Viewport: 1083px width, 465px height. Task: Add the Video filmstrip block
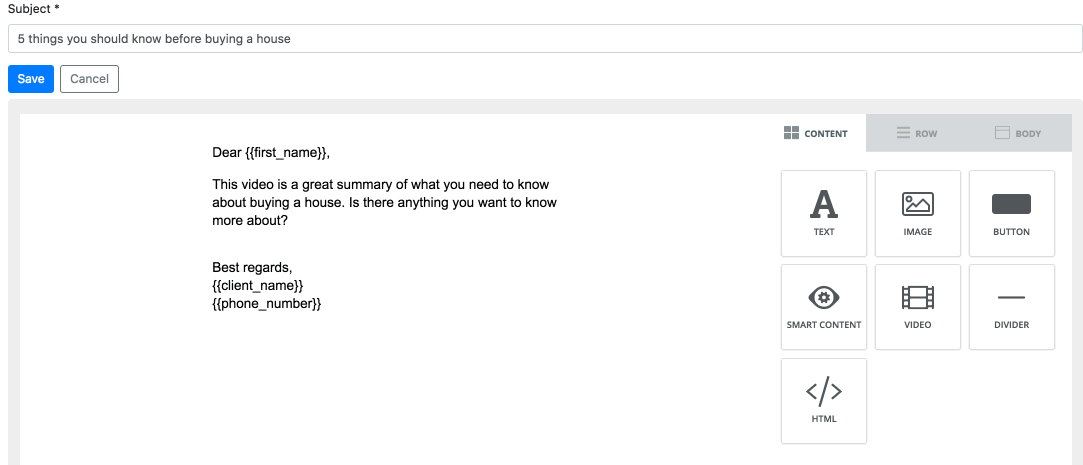coord(917,307)
